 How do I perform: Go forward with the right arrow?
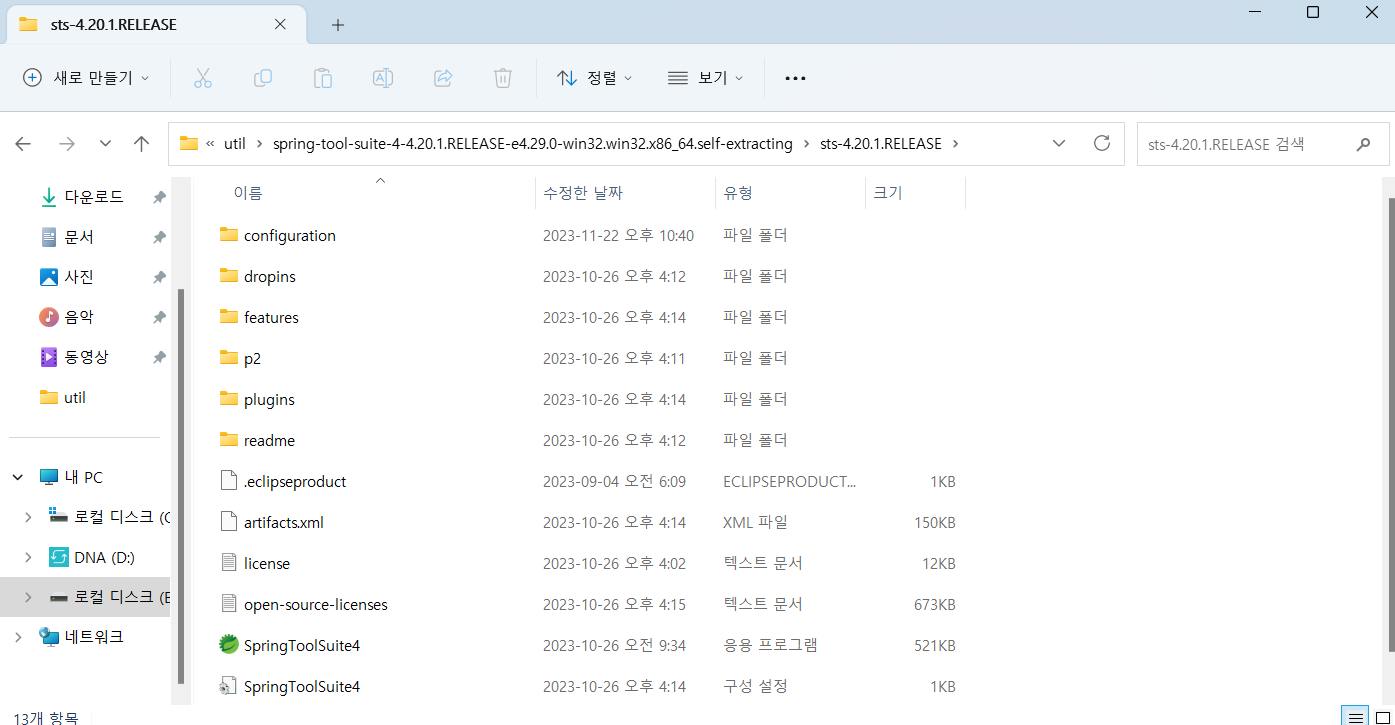click(x=67, y=144)
